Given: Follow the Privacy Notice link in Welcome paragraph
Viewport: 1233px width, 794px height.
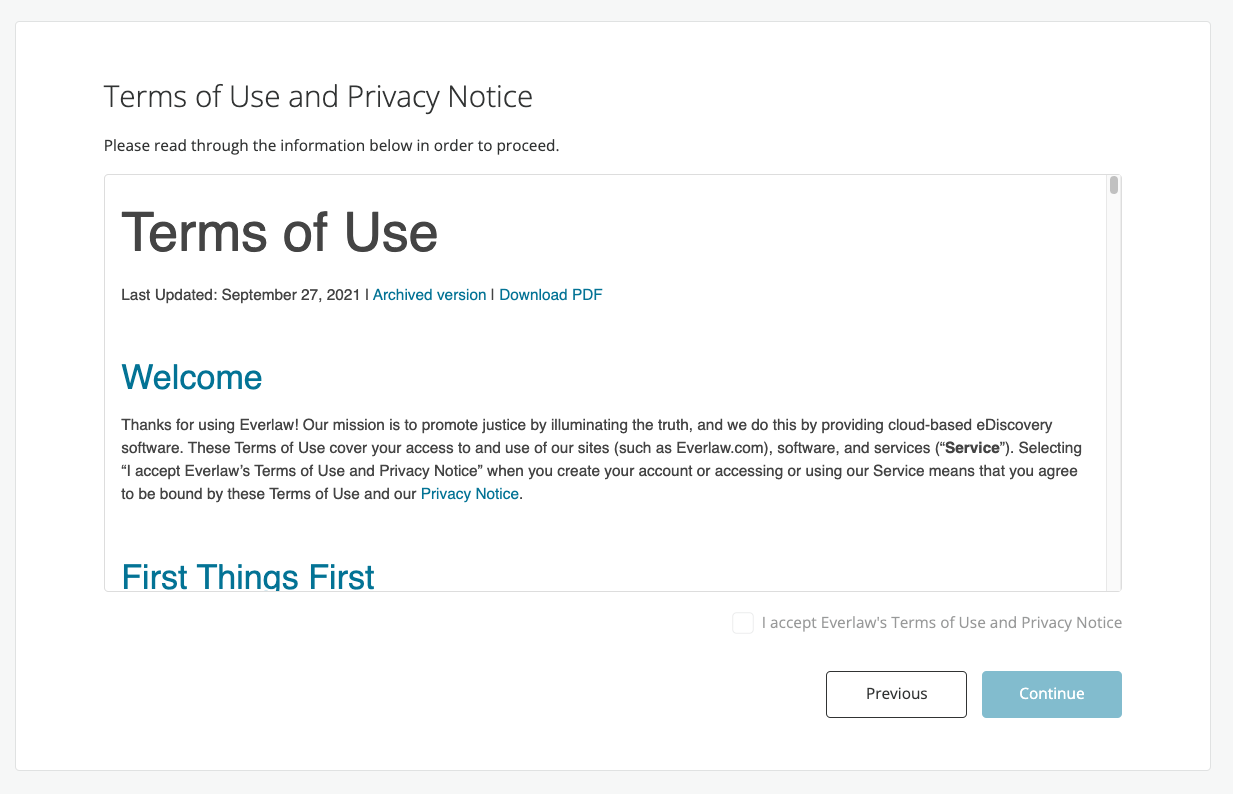Looking at the screenshot, I should 470,494.
